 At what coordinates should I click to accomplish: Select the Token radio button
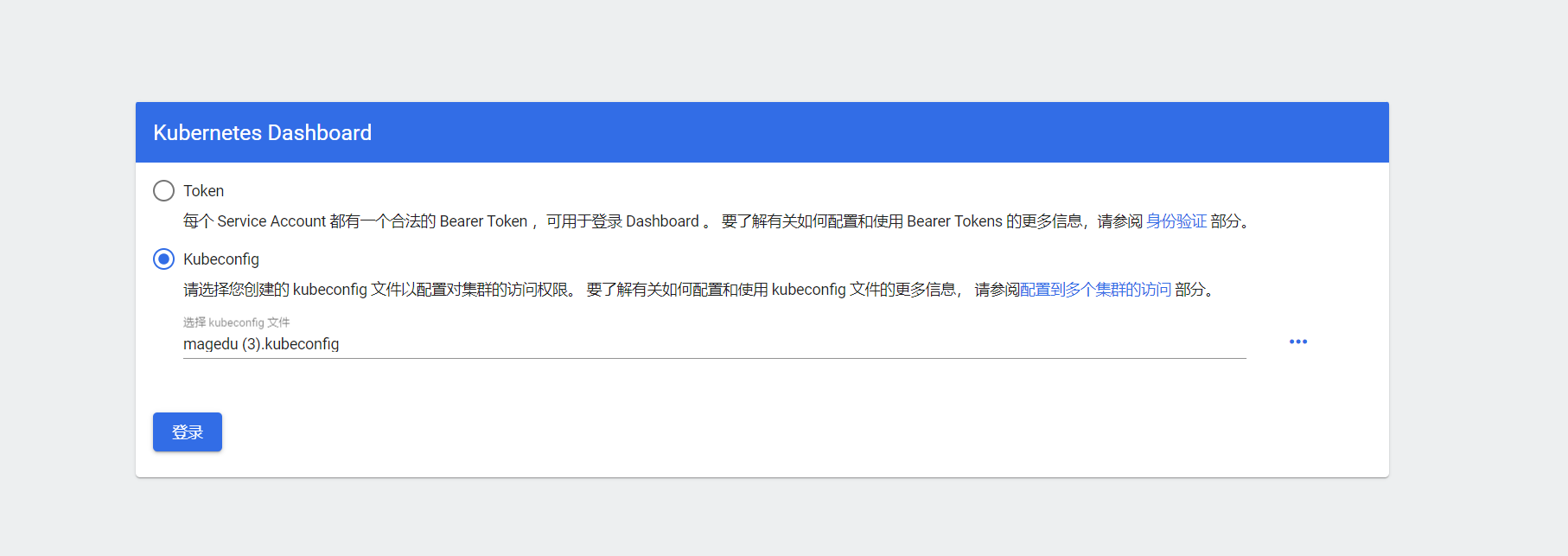pyautogui.click(x=163, y=191)
